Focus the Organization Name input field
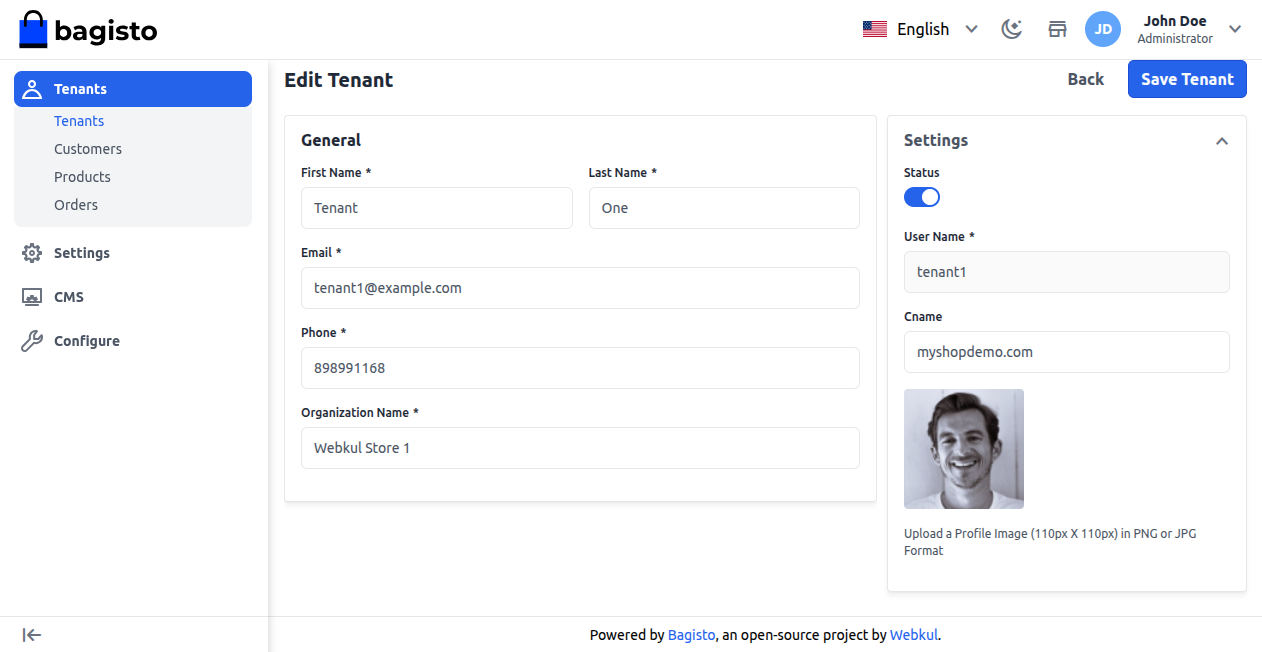1262x652 pixels. point(580,448)
